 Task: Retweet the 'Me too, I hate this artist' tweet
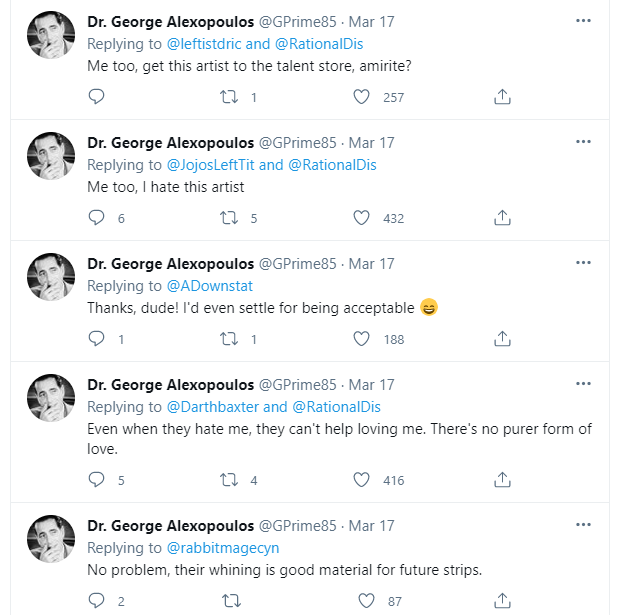point(229,218)
